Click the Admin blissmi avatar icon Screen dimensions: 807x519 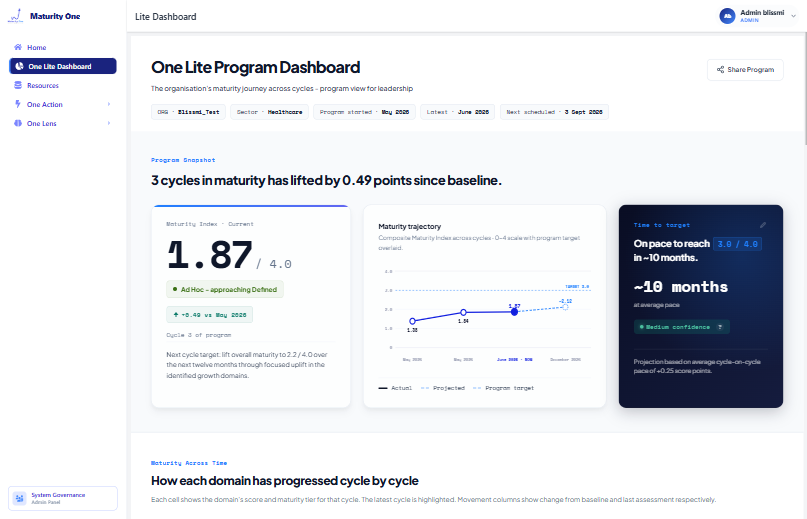tap(727, 16)
